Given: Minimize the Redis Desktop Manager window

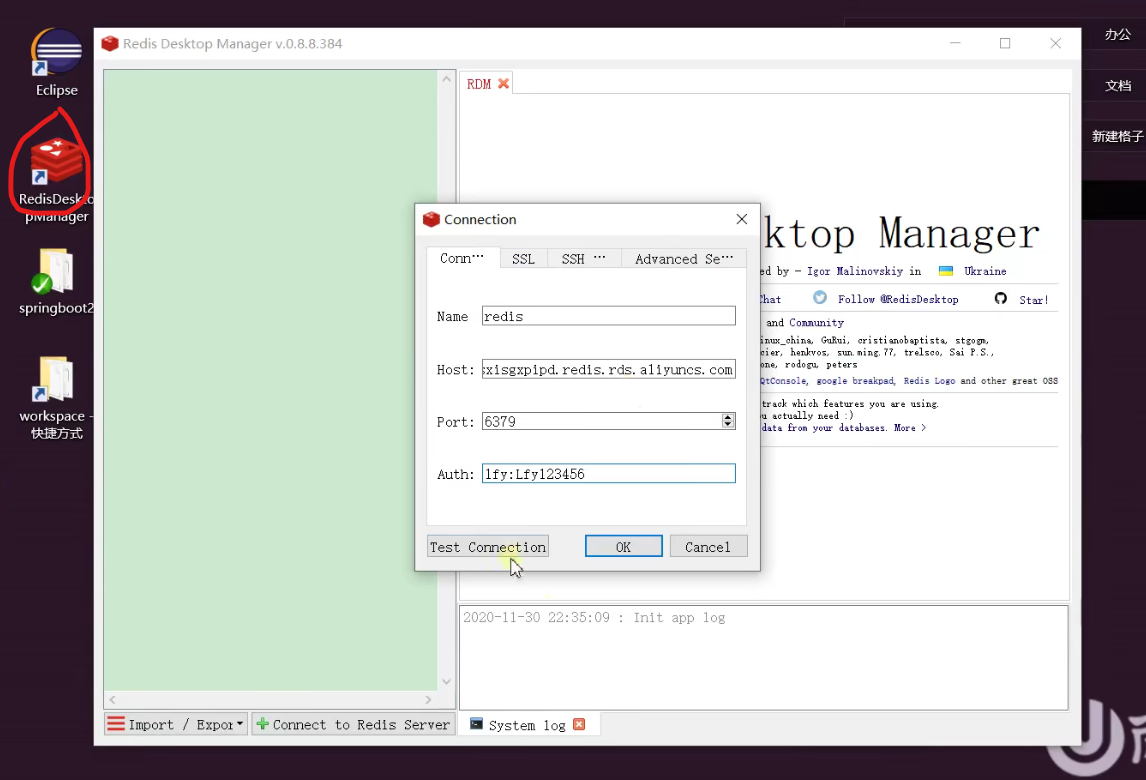Looking at the screenshot, I should (955, 44).
